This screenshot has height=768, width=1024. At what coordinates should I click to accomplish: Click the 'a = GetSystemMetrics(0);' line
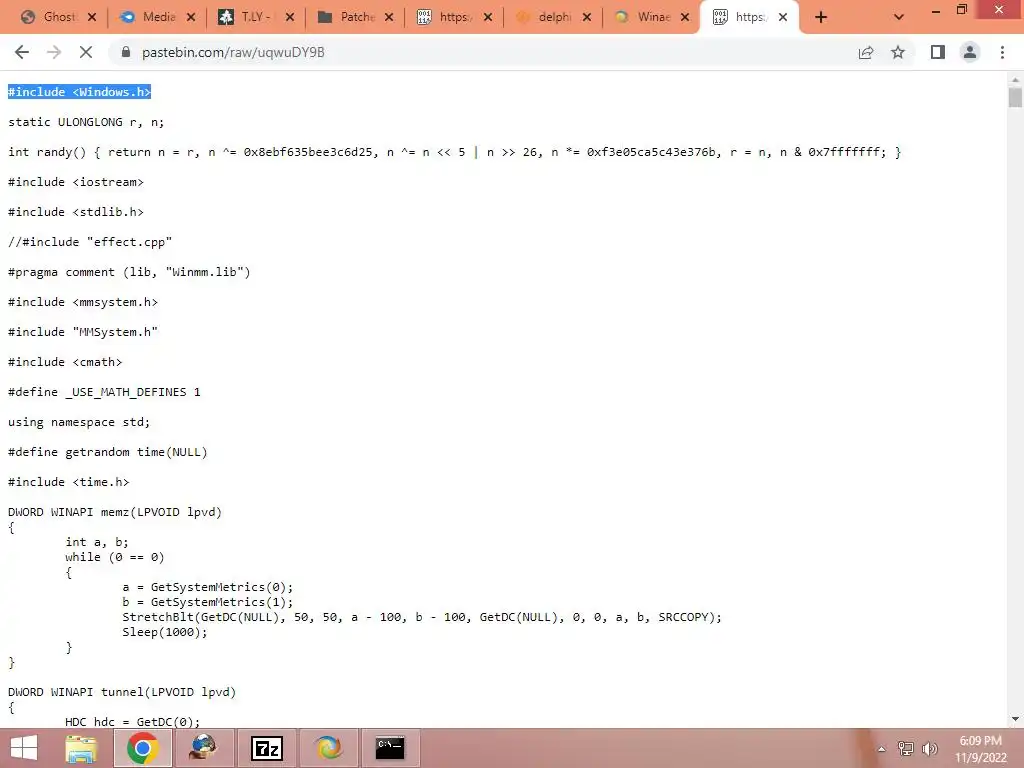click(x=208, y=587)
